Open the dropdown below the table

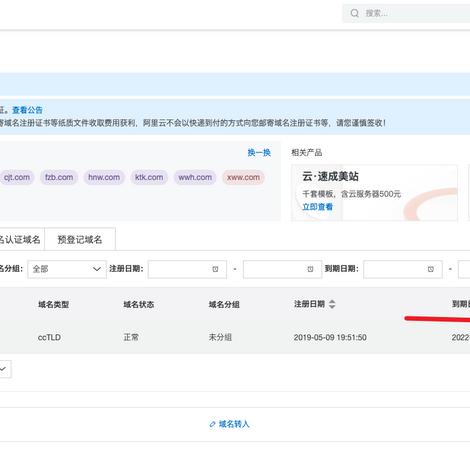point(5,369)
